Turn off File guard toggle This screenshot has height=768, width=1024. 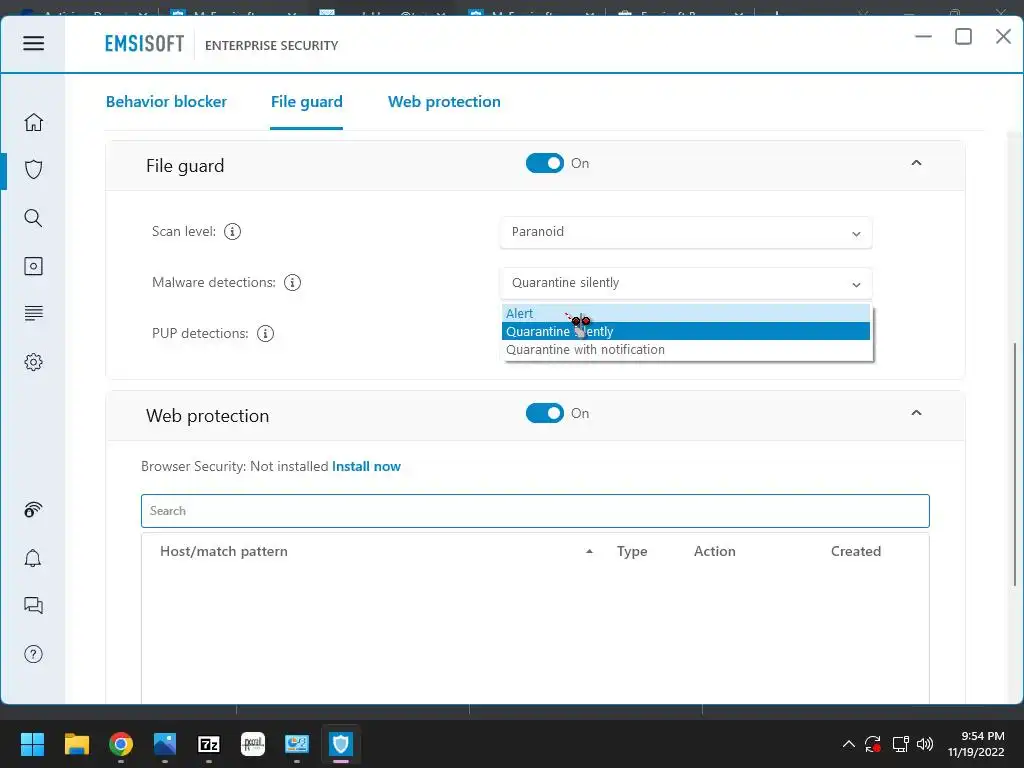point(544,163)
